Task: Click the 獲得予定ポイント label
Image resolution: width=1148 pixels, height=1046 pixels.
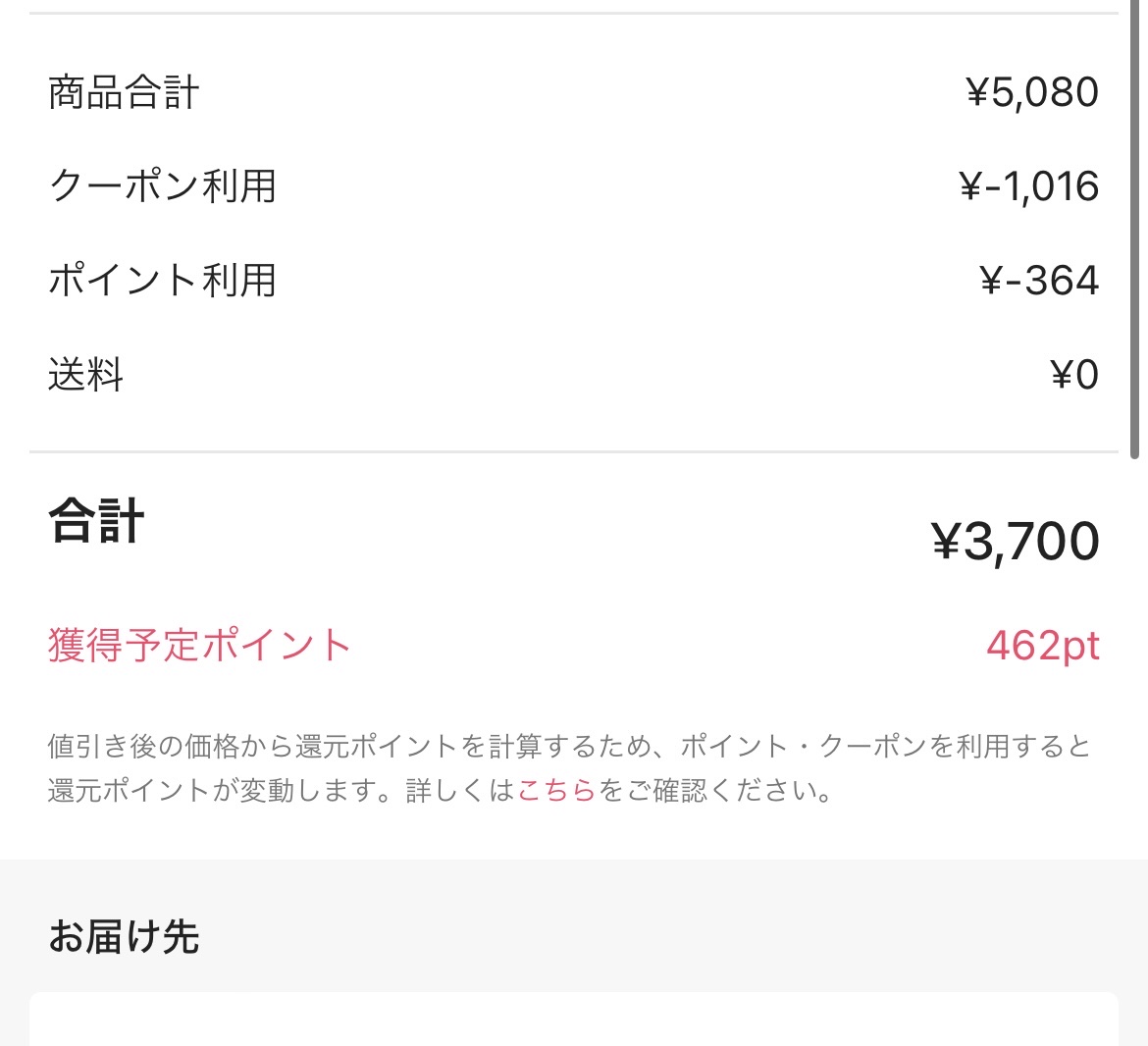Action: (x=199, y=646)
